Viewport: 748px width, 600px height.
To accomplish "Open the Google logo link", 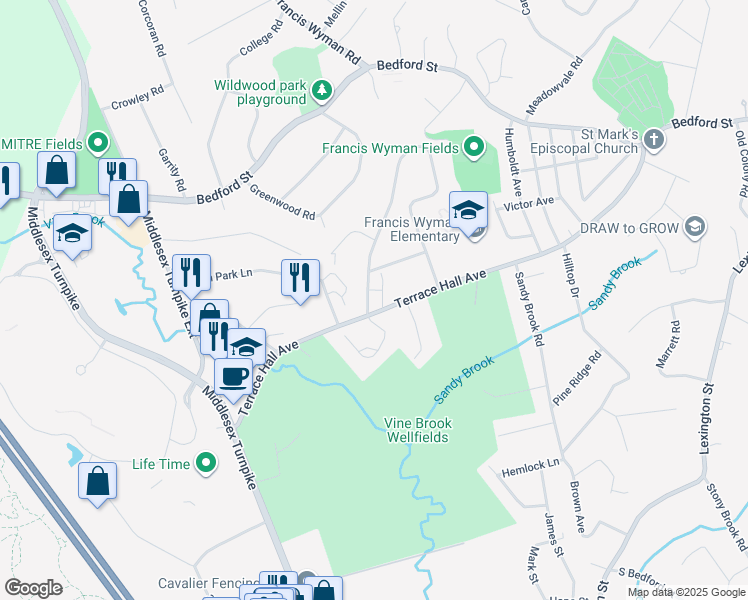I will coord(33,588).
